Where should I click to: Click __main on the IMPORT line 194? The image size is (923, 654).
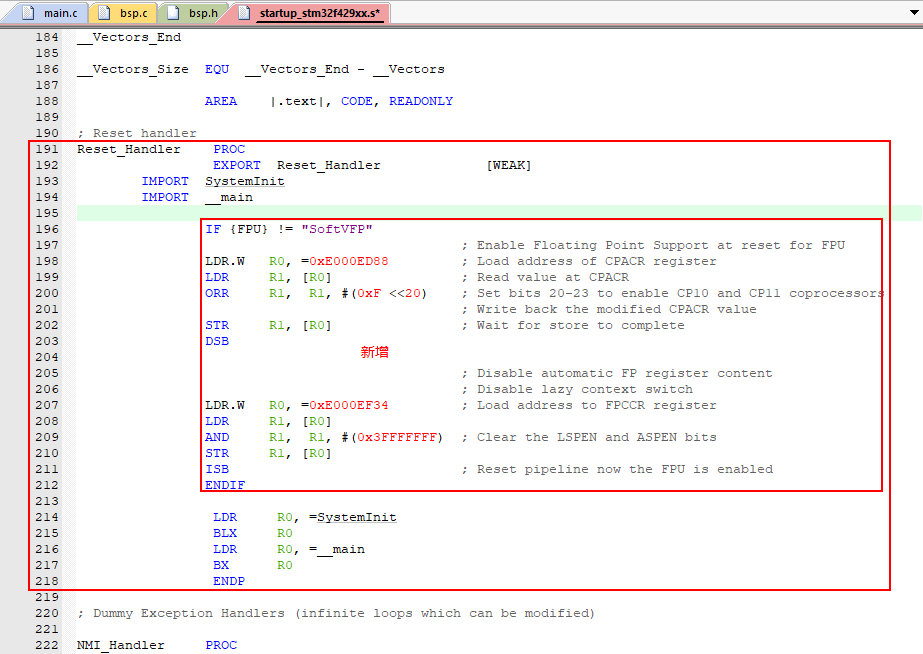229,198
